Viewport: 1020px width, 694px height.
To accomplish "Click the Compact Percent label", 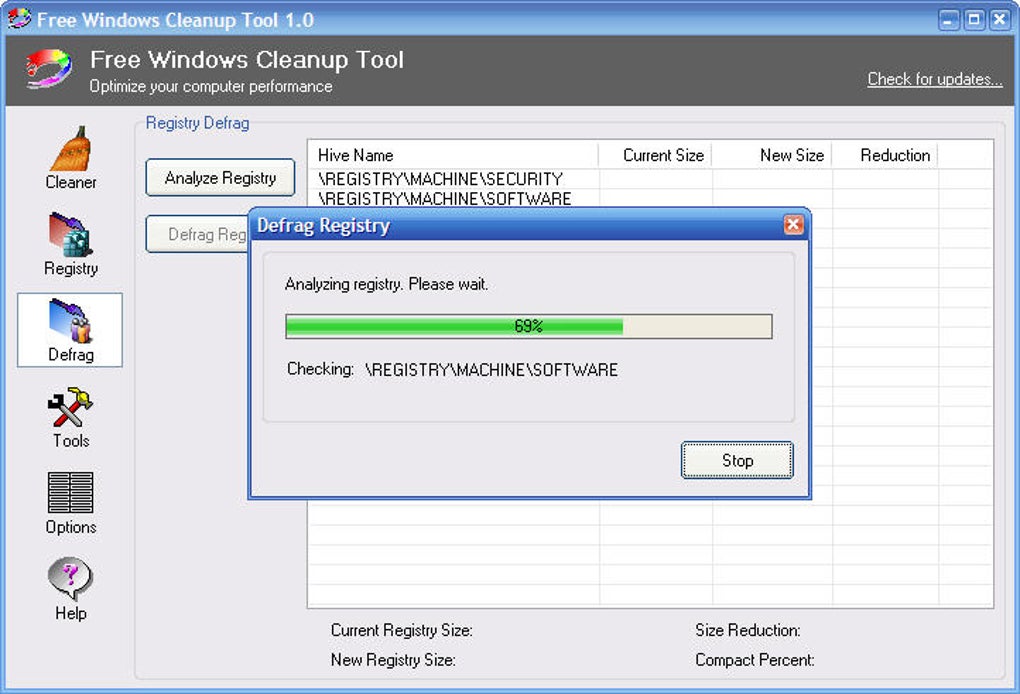I will [755, 660].
